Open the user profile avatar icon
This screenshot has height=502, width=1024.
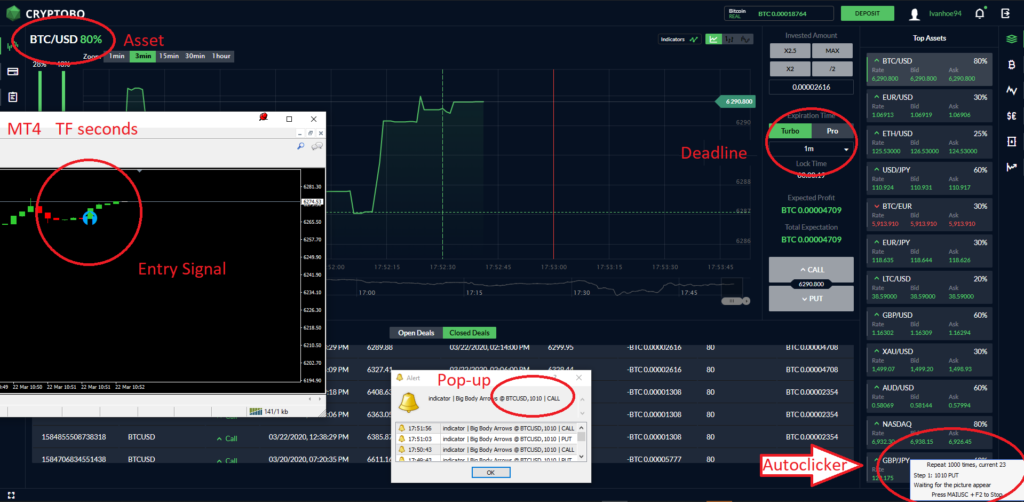pos(914,14)
